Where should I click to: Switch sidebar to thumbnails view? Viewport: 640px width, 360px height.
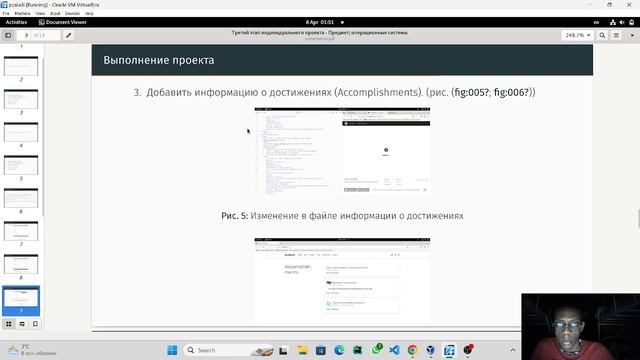(9, 324)
